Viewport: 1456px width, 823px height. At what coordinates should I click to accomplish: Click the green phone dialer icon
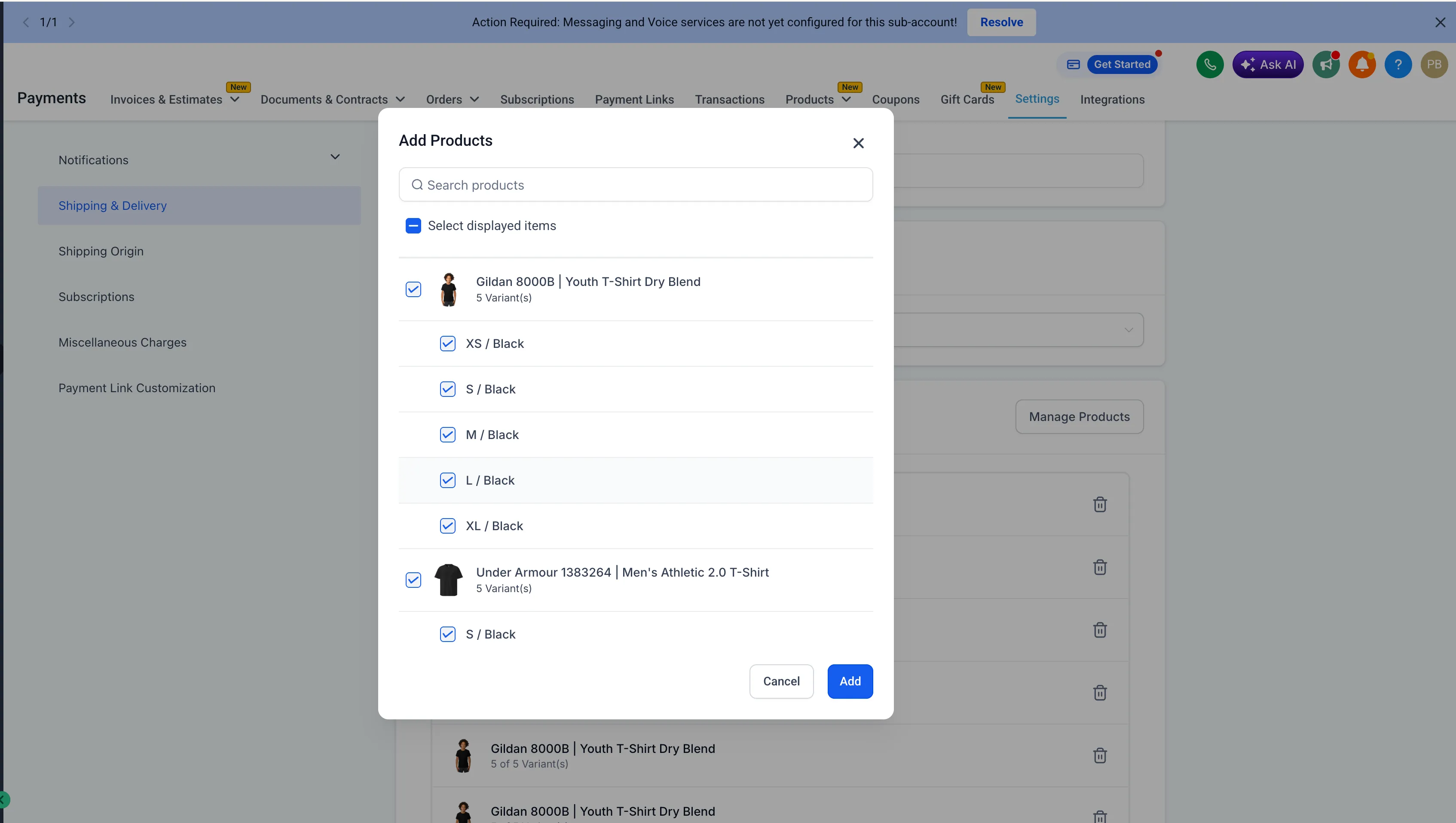click(x=1210, y=64)
